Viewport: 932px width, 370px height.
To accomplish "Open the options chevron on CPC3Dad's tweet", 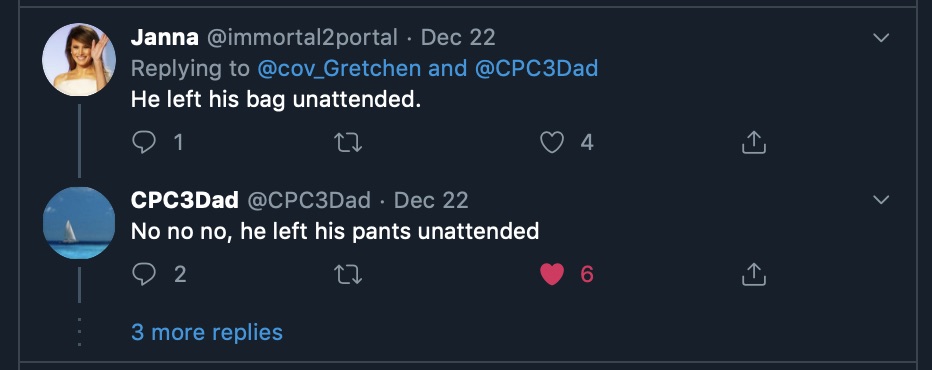I will pos(880,200).
